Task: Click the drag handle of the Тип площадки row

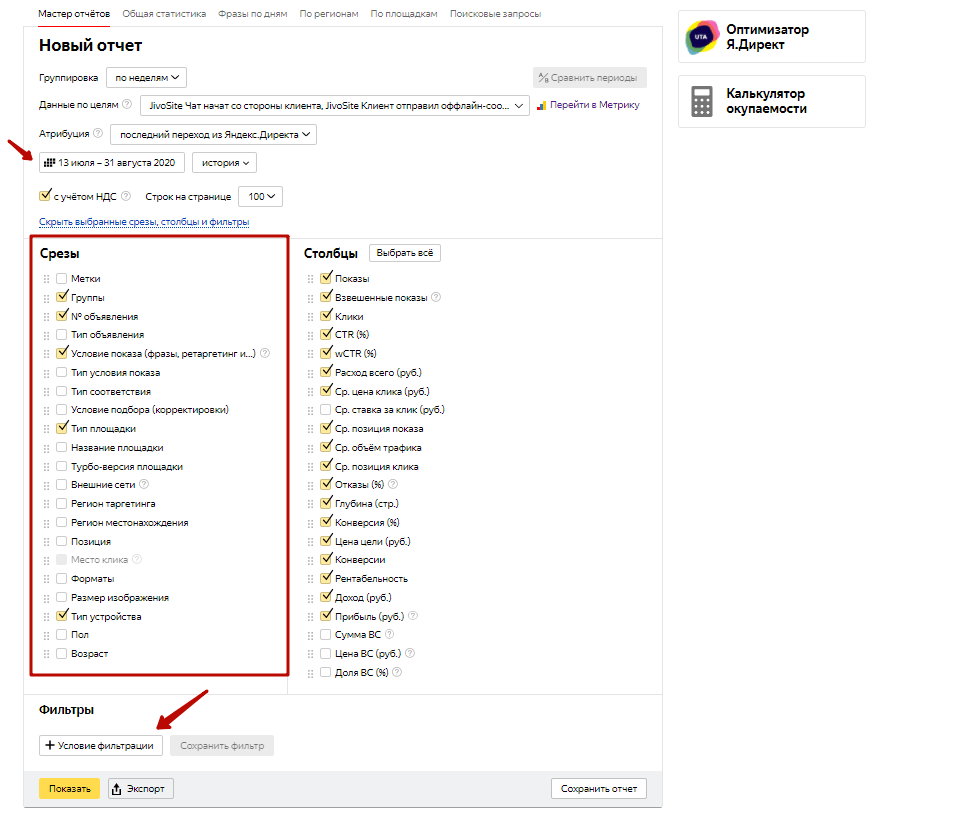Action: click(46, 429)
